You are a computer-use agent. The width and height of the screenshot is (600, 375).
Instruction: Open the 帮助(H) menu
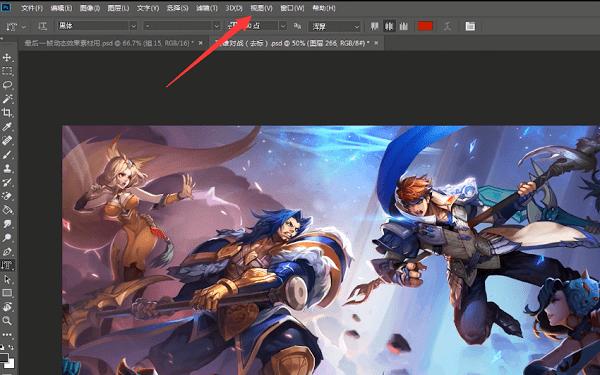[x=324, y=8]
